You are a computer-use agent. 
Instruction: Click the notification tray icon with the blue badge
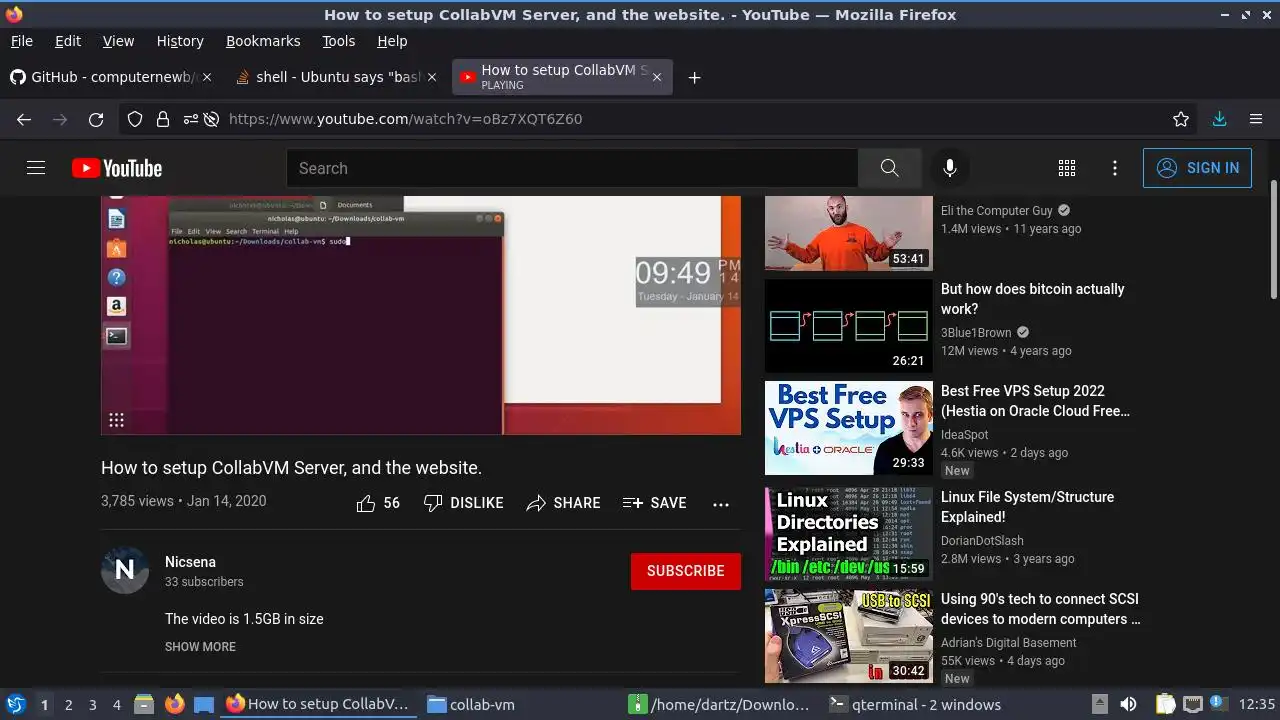pyautogui.click(x=1218, y=704)
